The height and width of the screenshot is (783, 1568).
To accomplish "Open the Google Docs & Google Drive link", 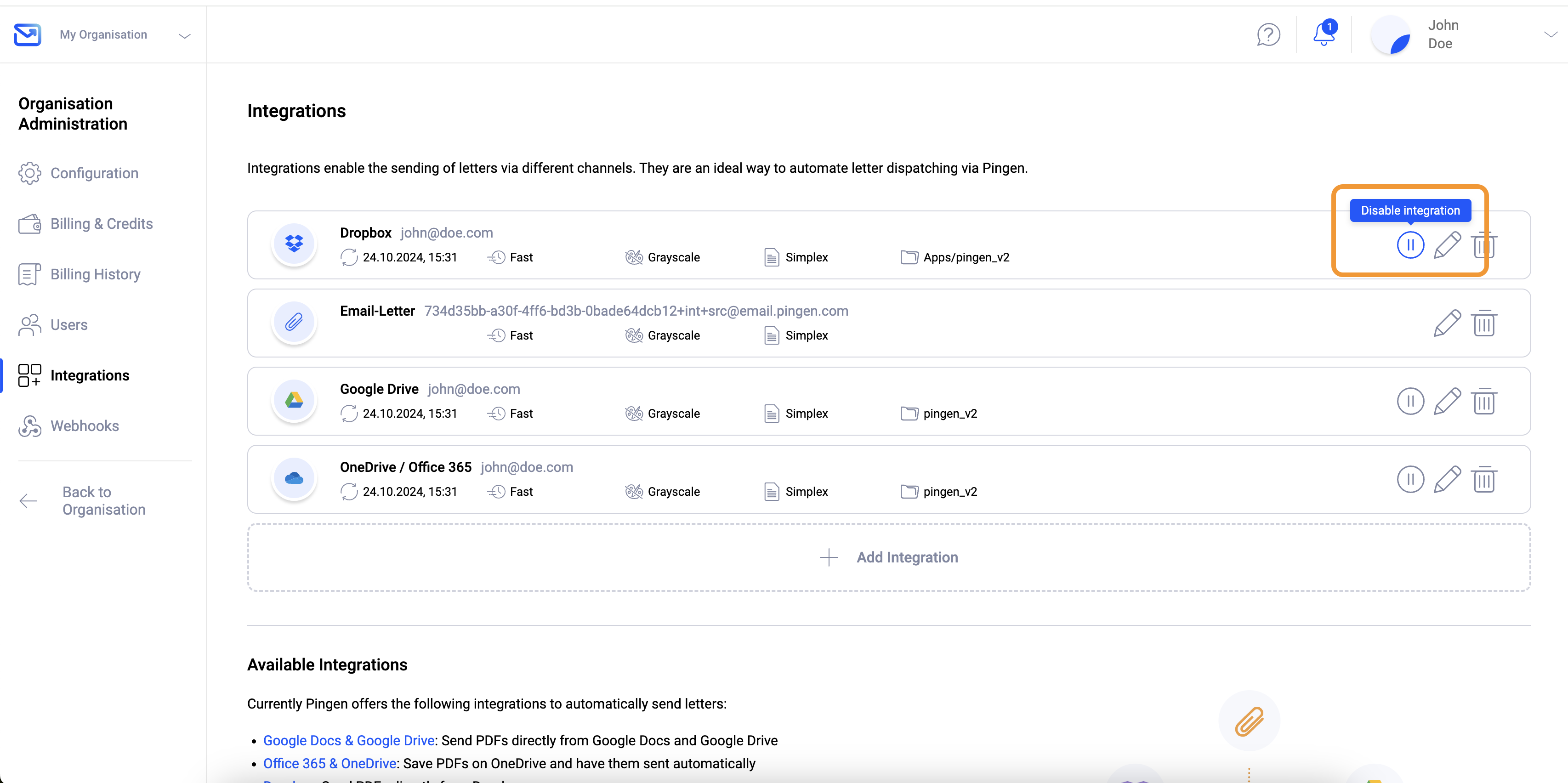I will click(x=349, y=740).
